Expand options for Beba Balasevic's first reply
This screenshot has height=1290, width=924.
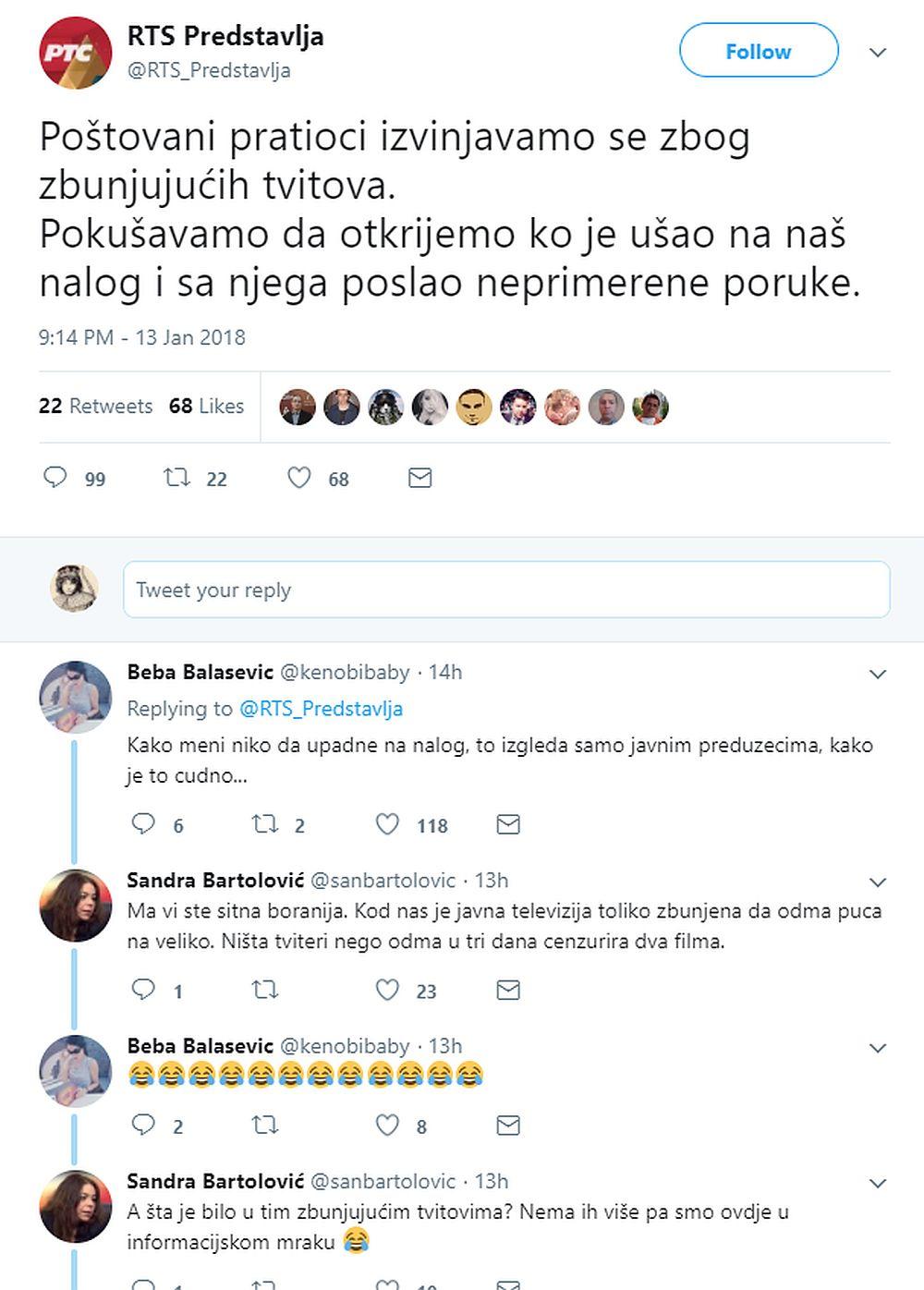point(877,674)
